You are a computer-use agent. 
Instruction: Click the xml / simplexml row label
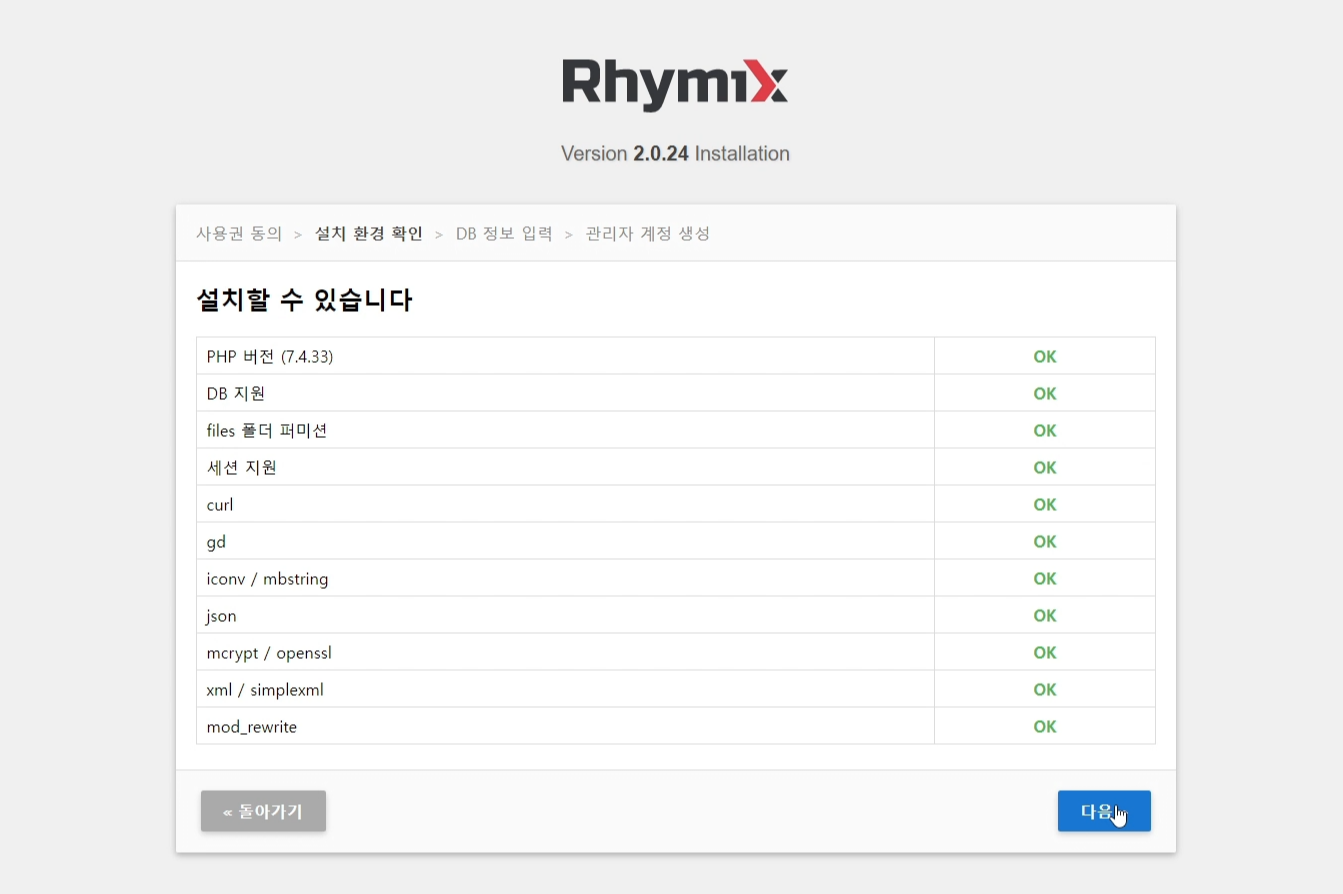(265, 690)
